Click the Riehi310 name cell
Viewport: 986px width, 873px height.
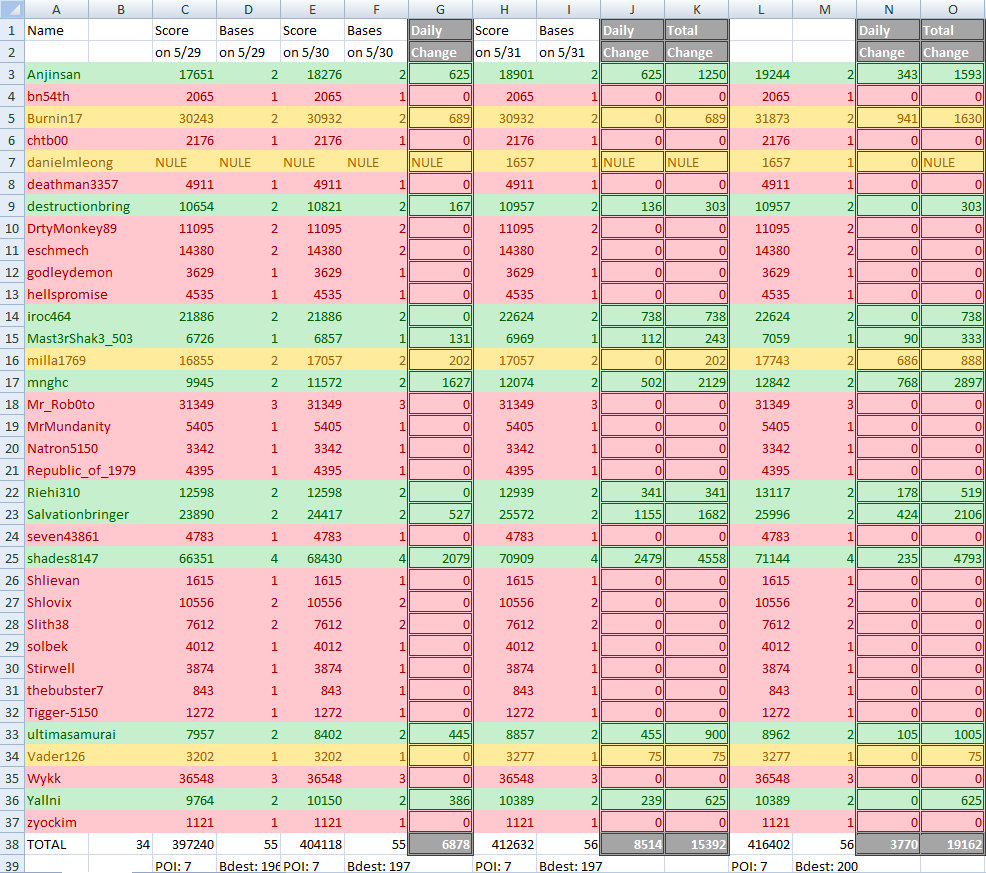tap(56, 492)
